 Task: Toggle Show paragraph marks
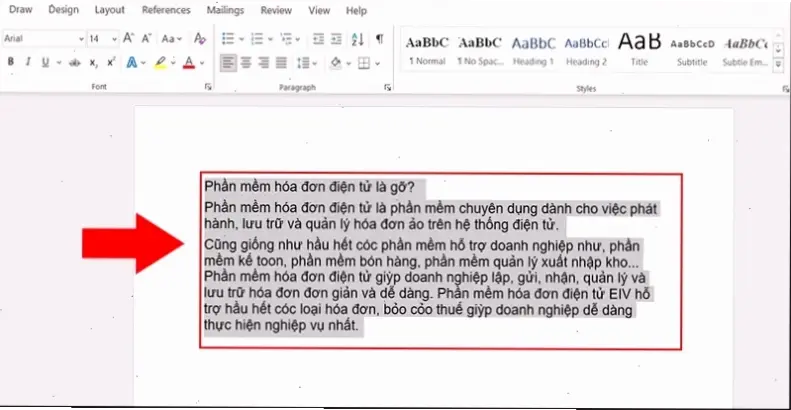(379, 38)
